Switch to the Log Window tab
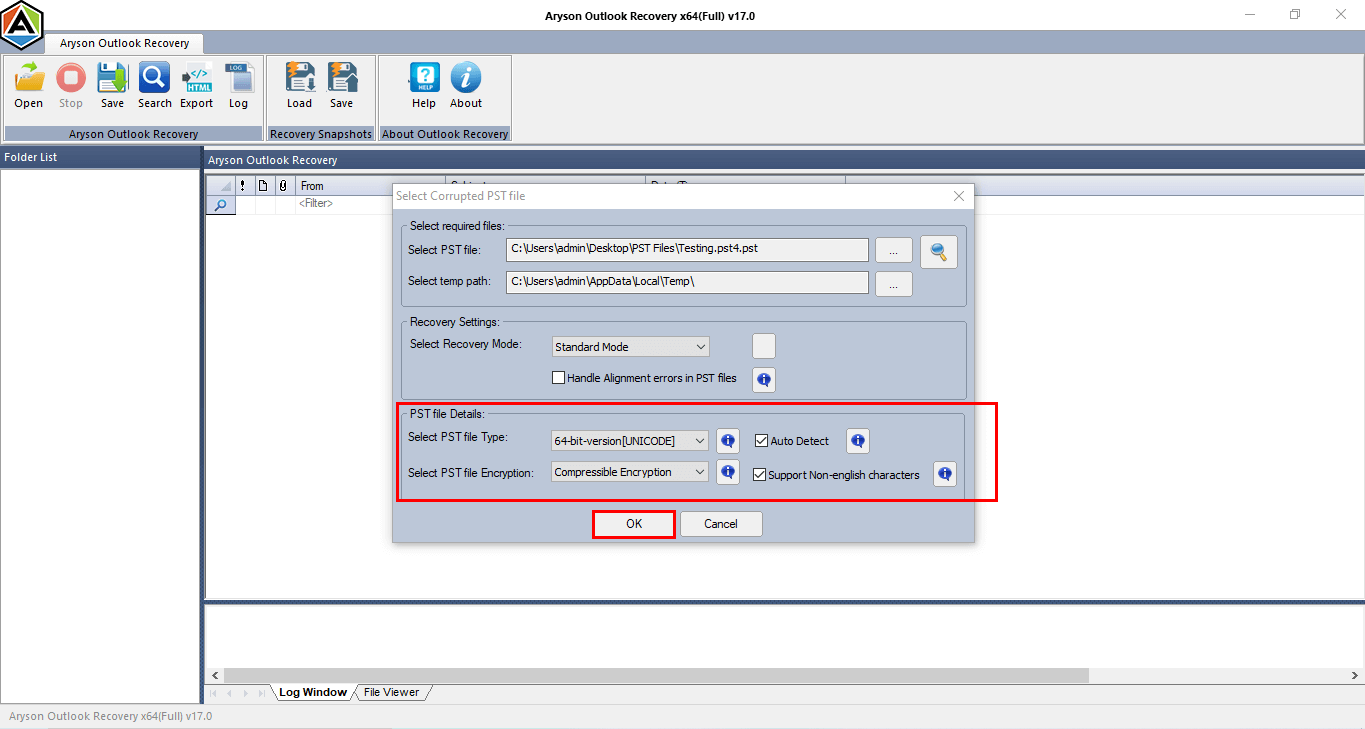This screenshot has height=729, width=1365. coord(312,692)
